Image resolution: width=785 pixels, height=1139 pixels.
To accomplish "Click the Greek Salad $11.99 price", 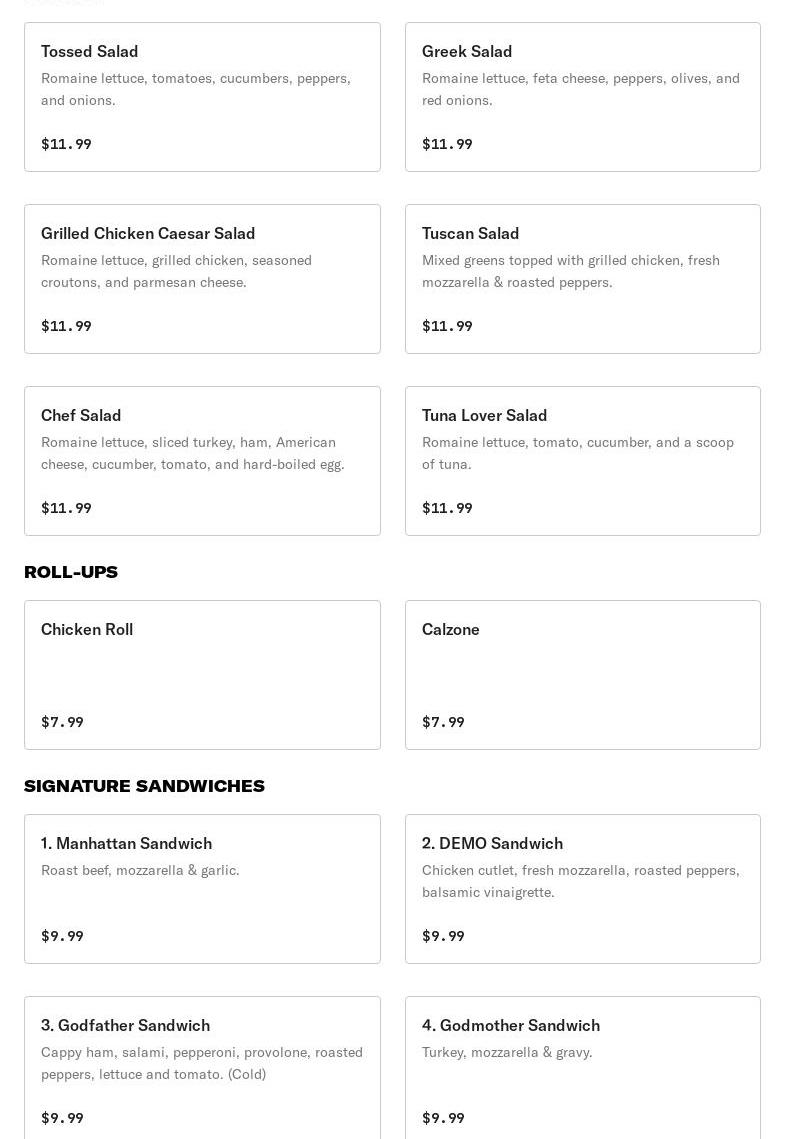I will [x=447, y=144].
